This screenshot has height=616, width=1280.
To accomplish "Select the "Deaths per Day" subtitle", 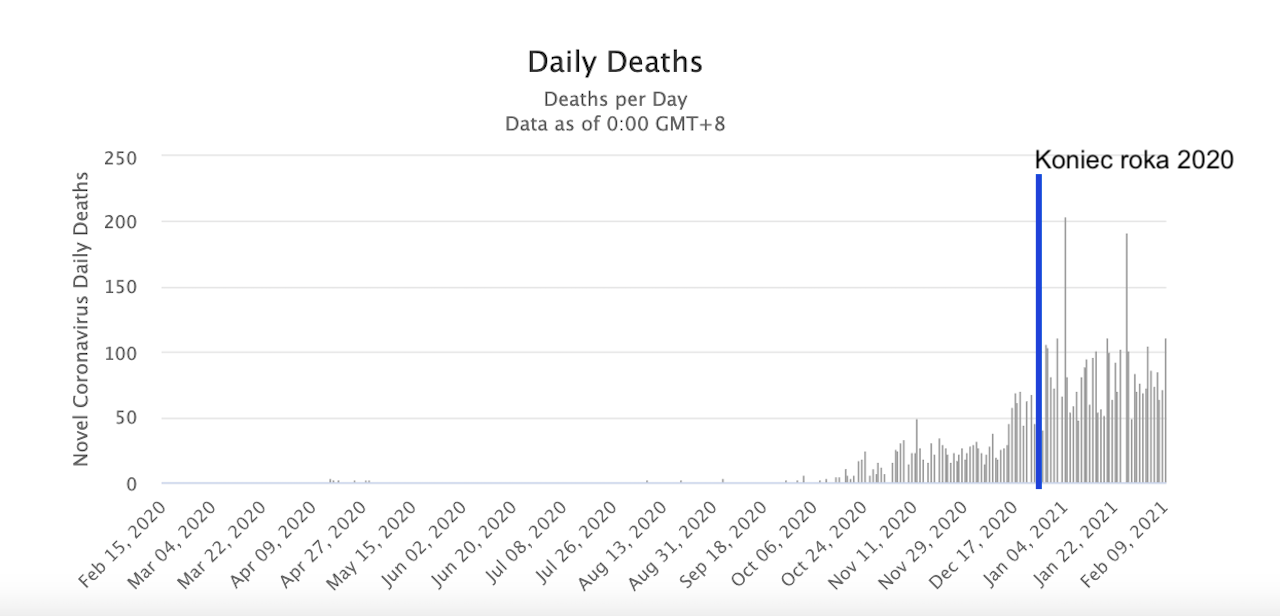I will [615, 100].
